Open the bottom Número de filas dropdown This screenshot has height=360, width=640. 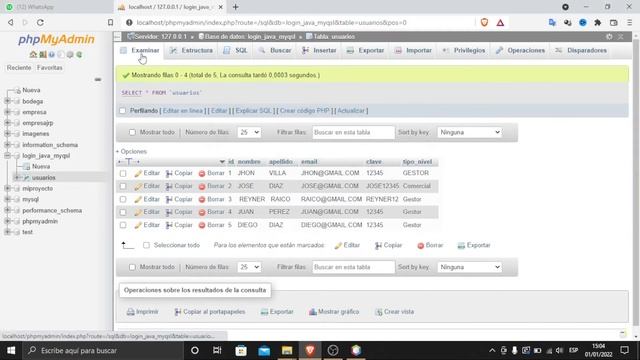249,267
